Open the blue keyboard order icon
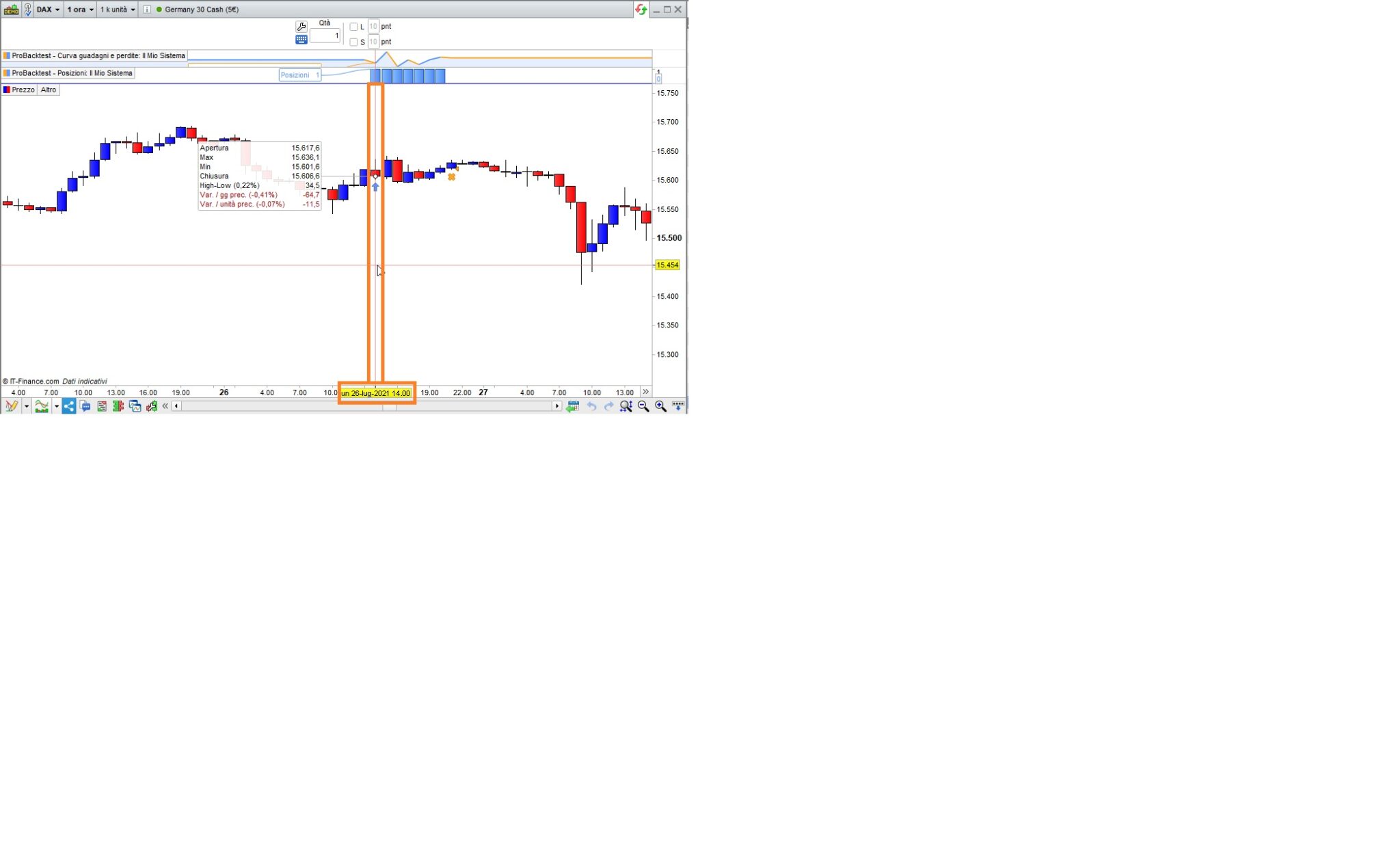The width and height of the screenshot is (1400, 852). click(x=301, y=40)
